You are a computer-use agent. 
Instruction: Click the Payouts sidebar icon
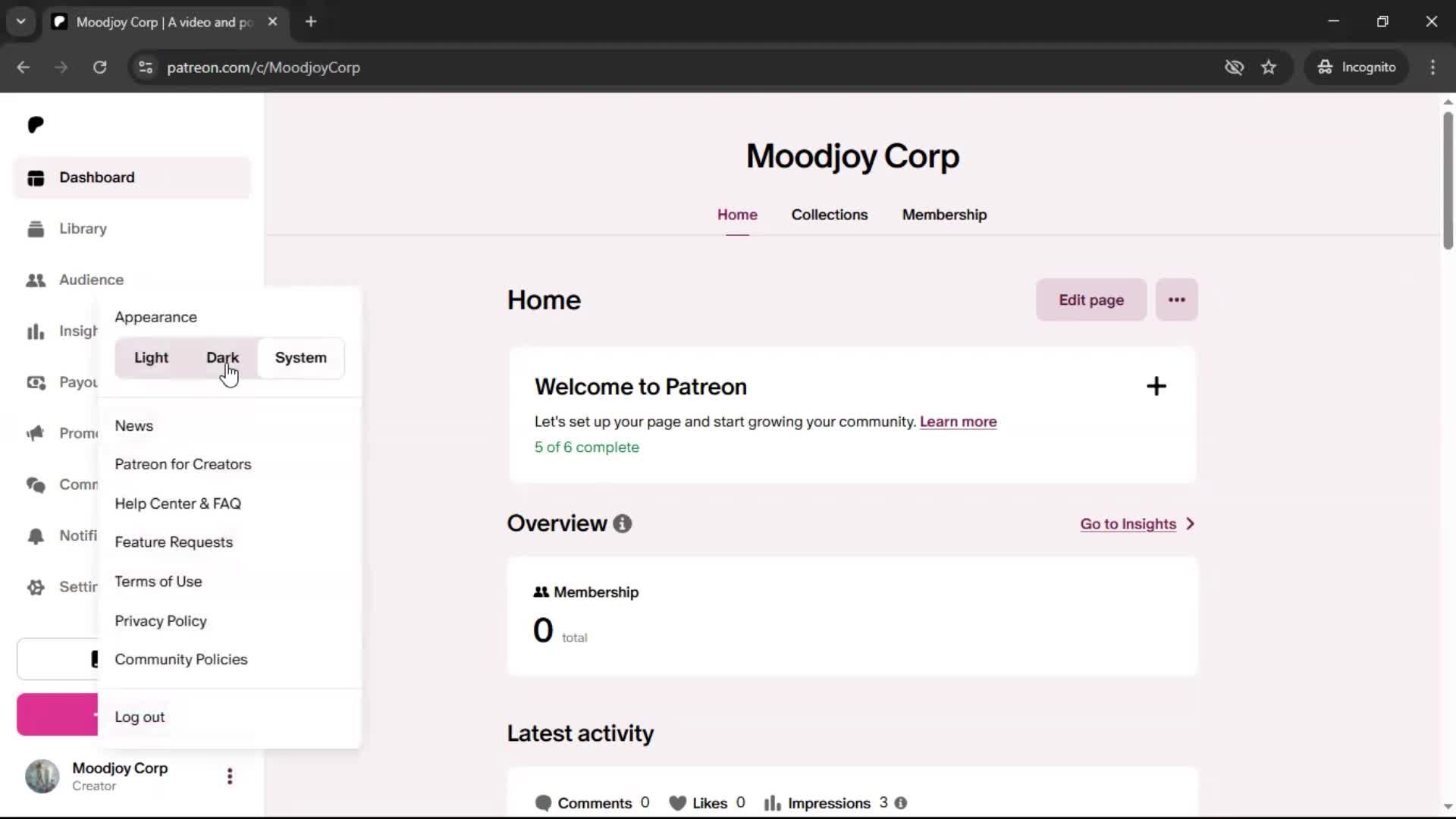click(36, 382)
